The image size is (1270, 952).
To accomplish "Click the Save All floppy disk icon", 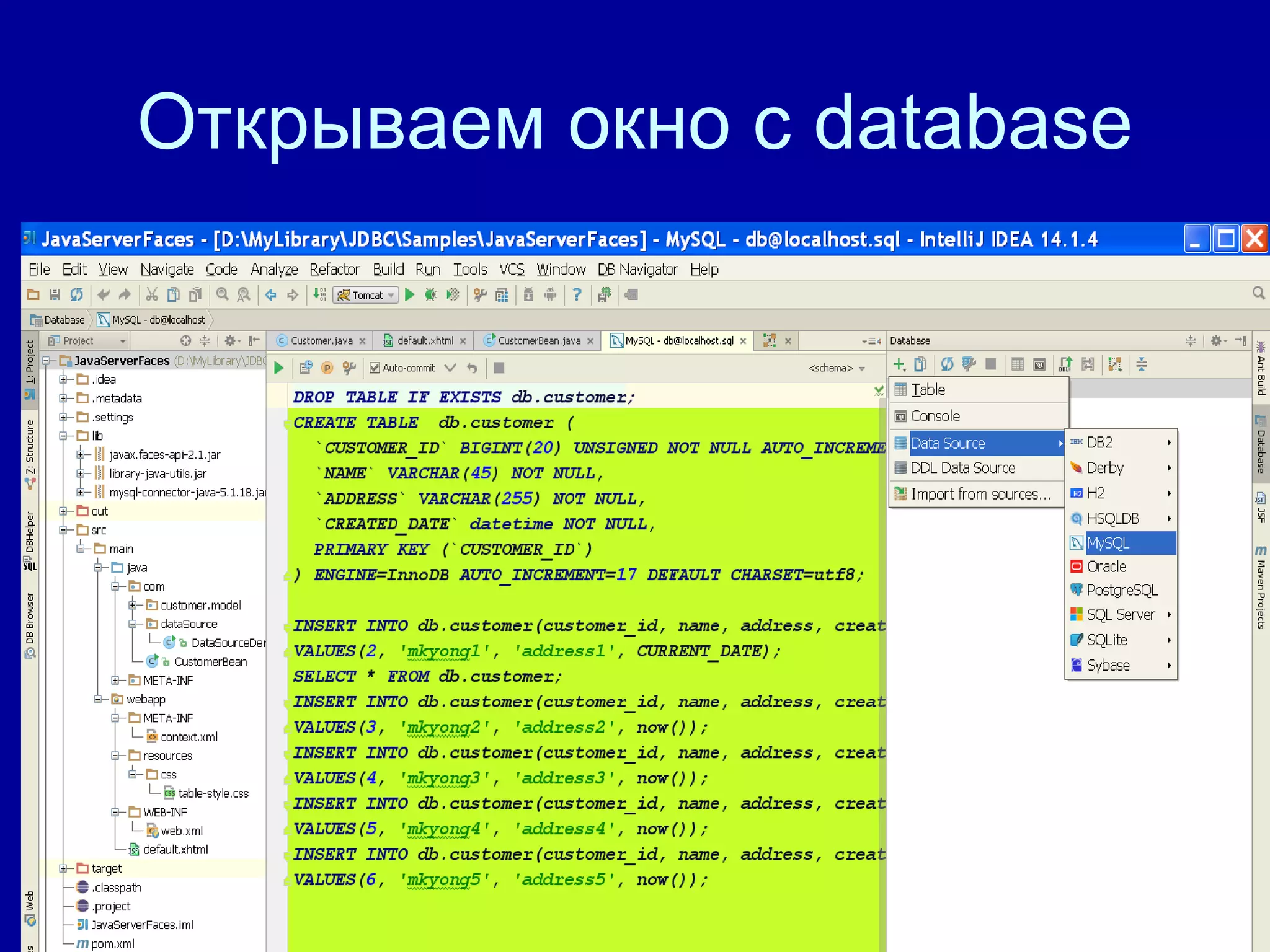I will coord(55,295).
